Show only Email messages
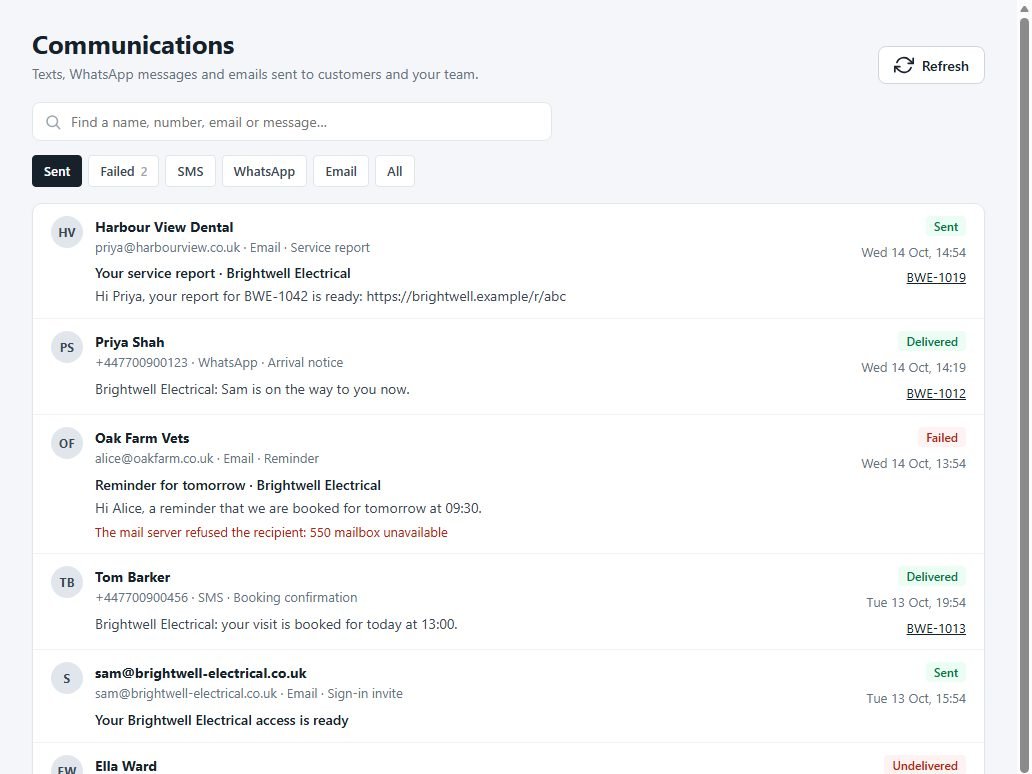Image resolution: width=1032 pixels, height=774 pixels. (341, 171)
